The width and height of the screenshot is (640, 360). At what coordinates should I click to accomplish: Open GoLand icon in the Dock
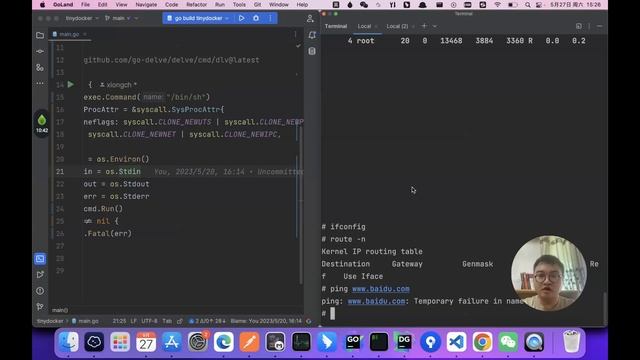click(353, 342)
